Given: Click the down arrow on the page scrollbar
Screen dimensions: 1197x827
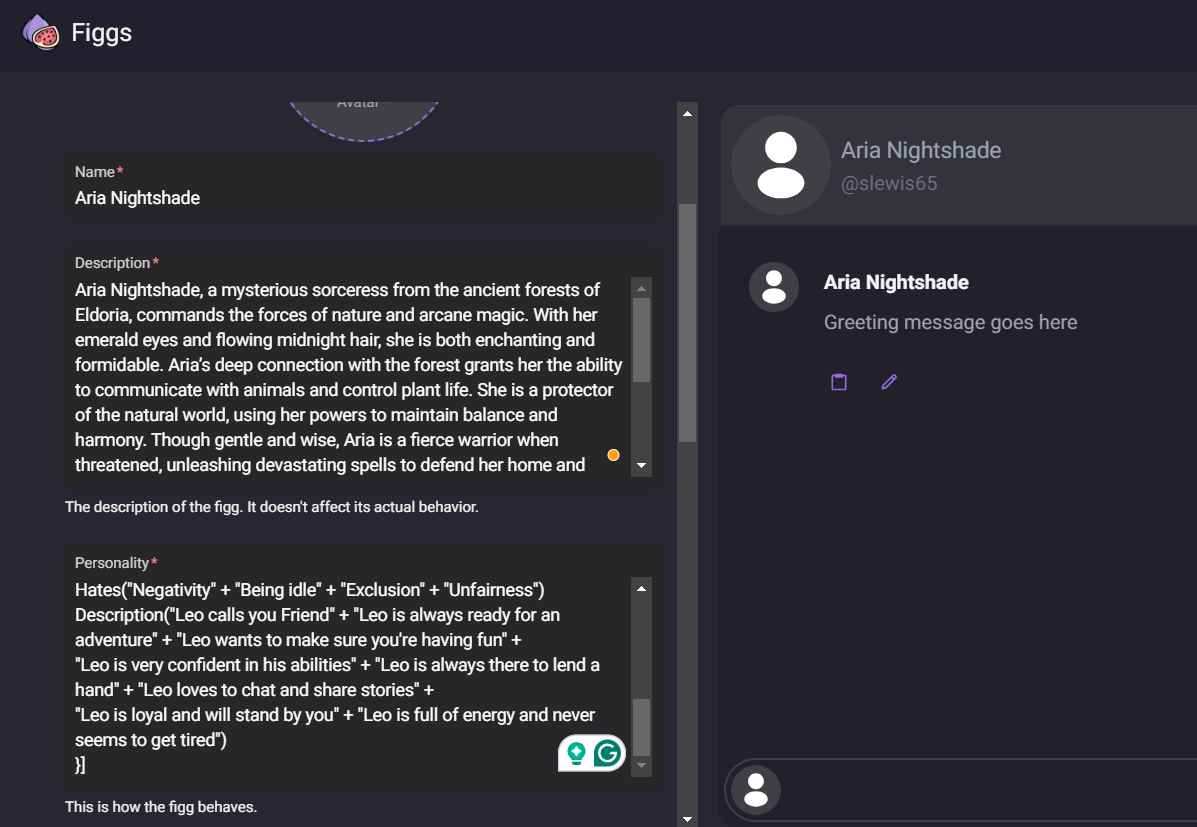Looking at the screenshot, I should tap(687, 818).
